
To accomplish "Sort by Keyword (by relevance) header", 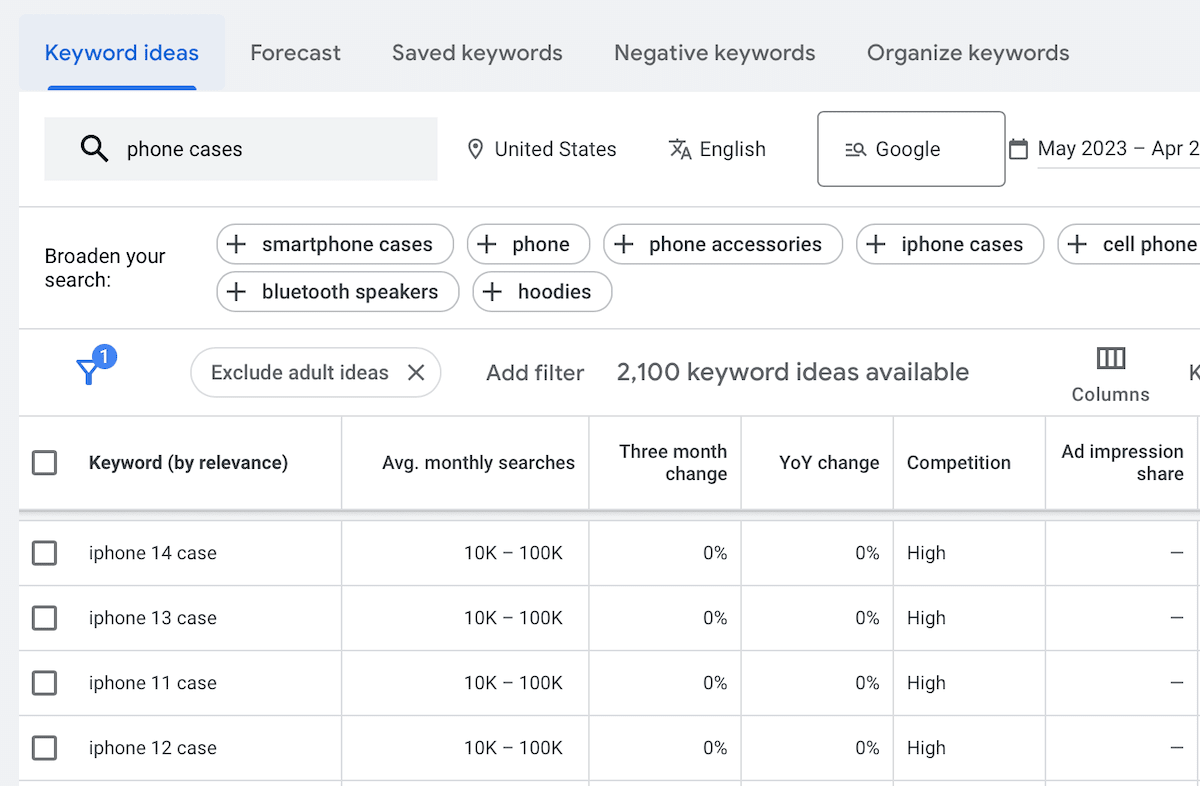I will pos(188,463).
